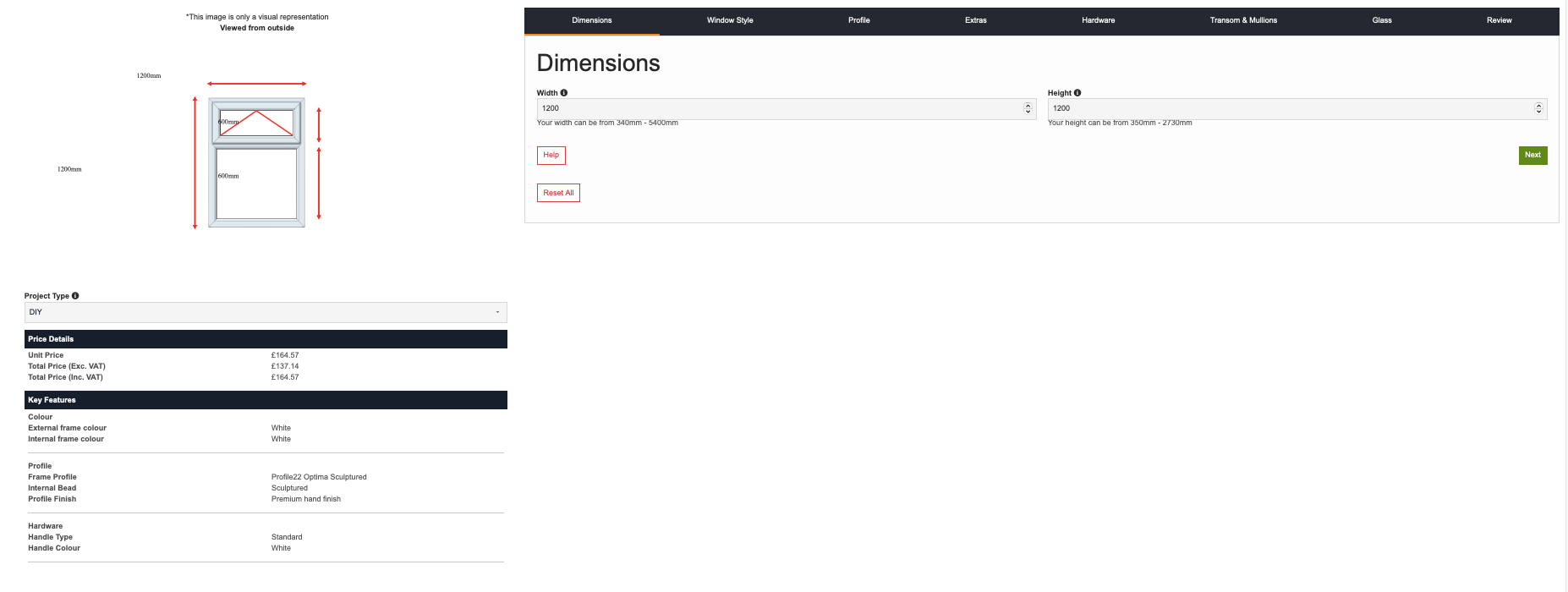
Task: Click the Width input field
Action: pyautogui.click(x=778, y=108)
